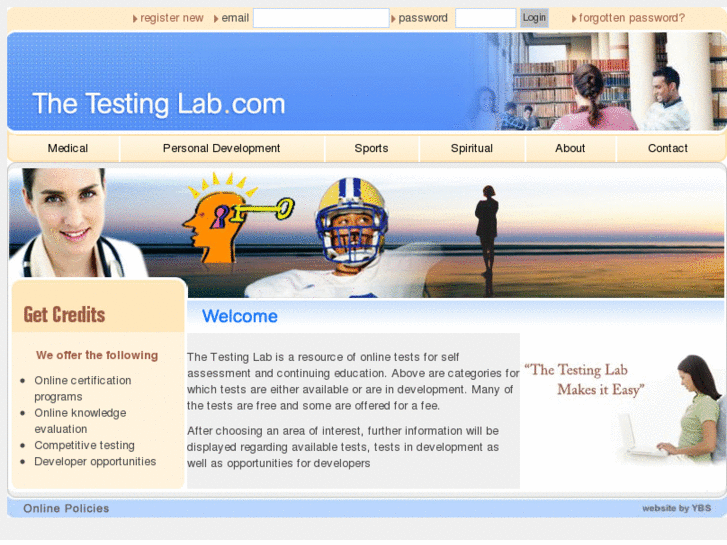This screenshot has height=545, width=727.
Task: Click the Login button
Action: pyautogui.click(x=534, y=18)
